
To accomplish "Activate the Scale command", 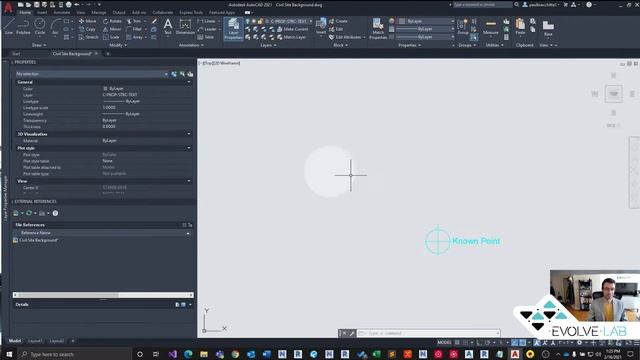I will pos(111,37).
